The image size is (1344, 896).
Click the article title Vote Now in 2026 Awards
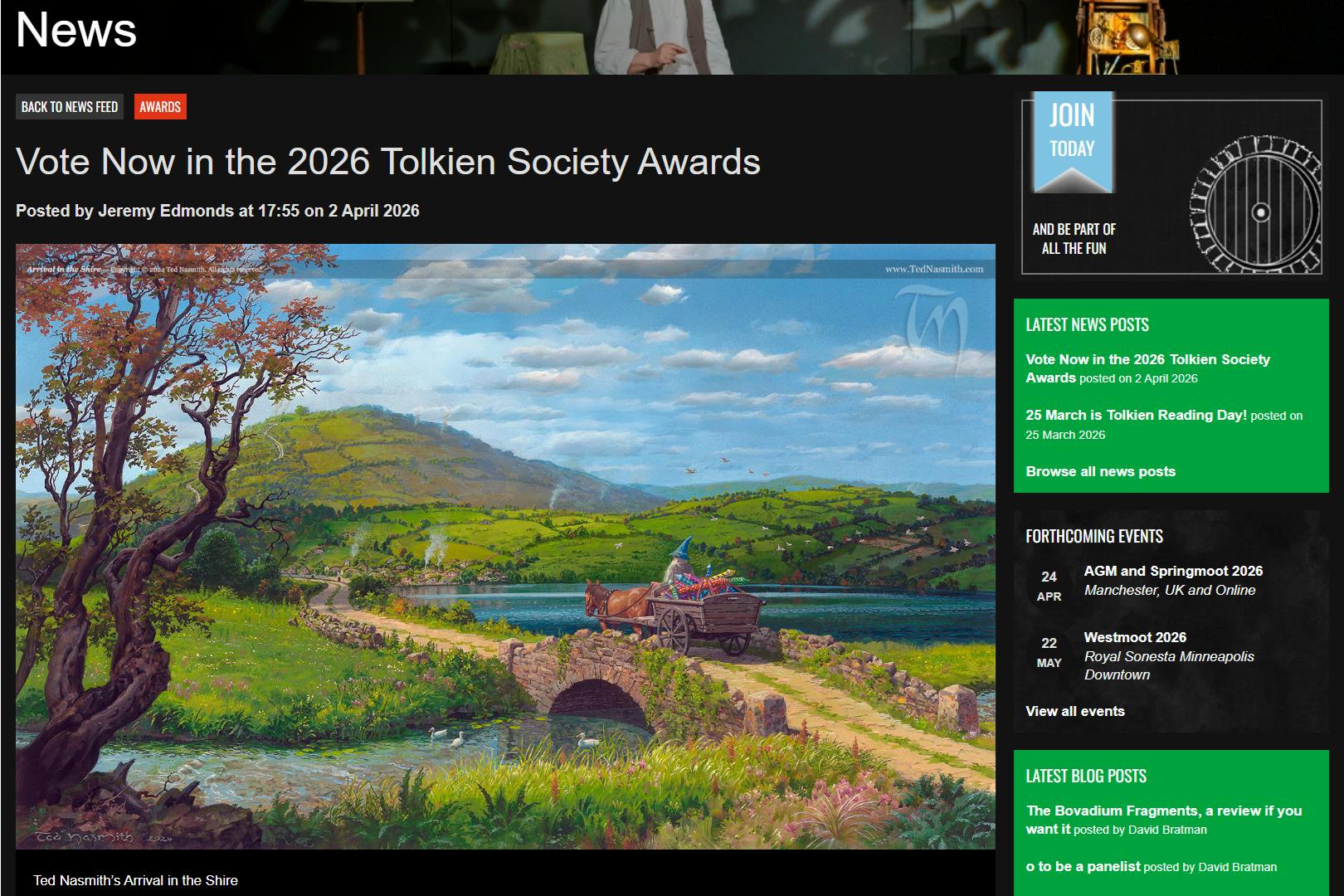click(388, 162)
